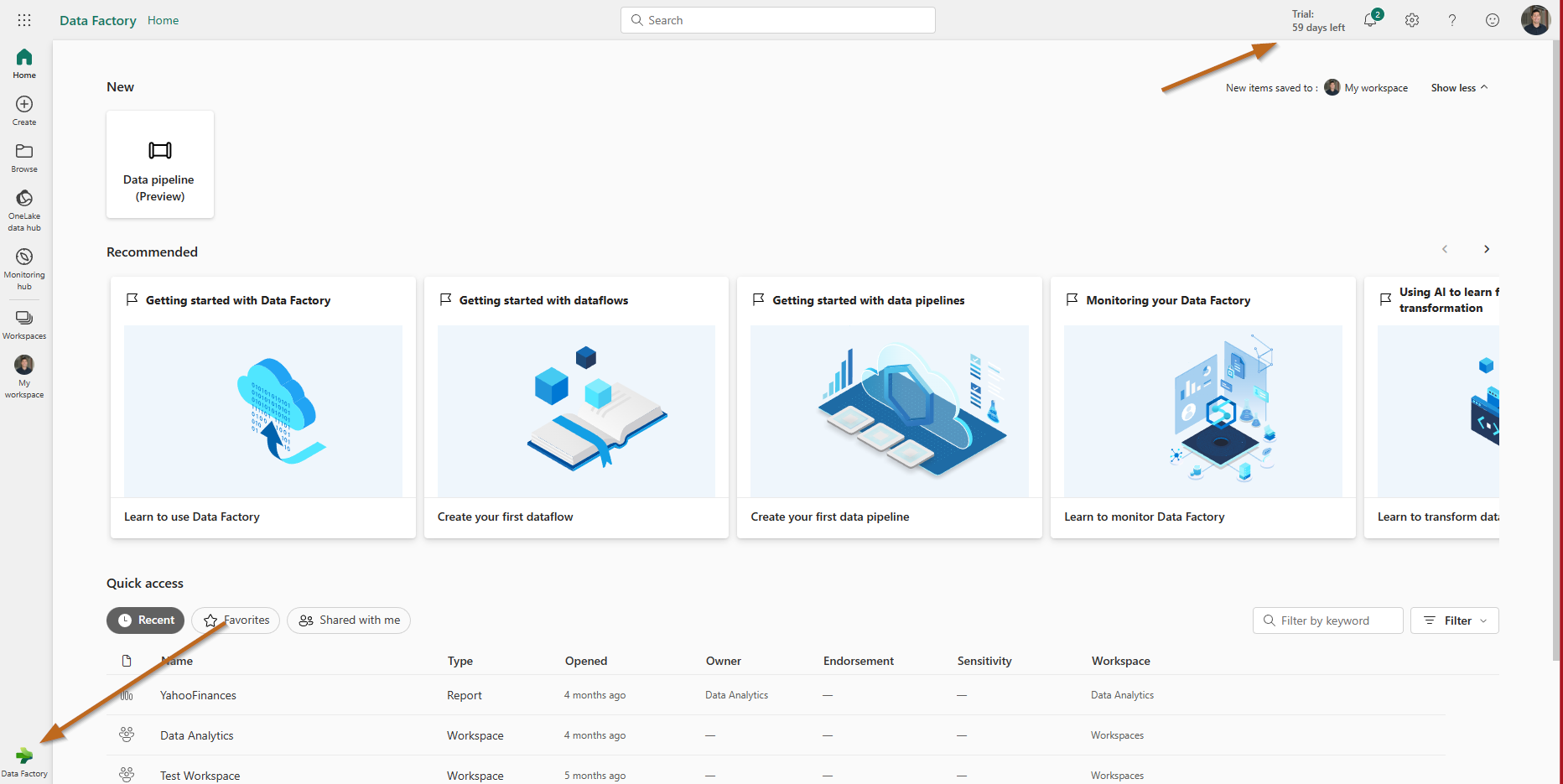
Task: Sort by the Workspace column header
Action: click(x=1121, y=661)
